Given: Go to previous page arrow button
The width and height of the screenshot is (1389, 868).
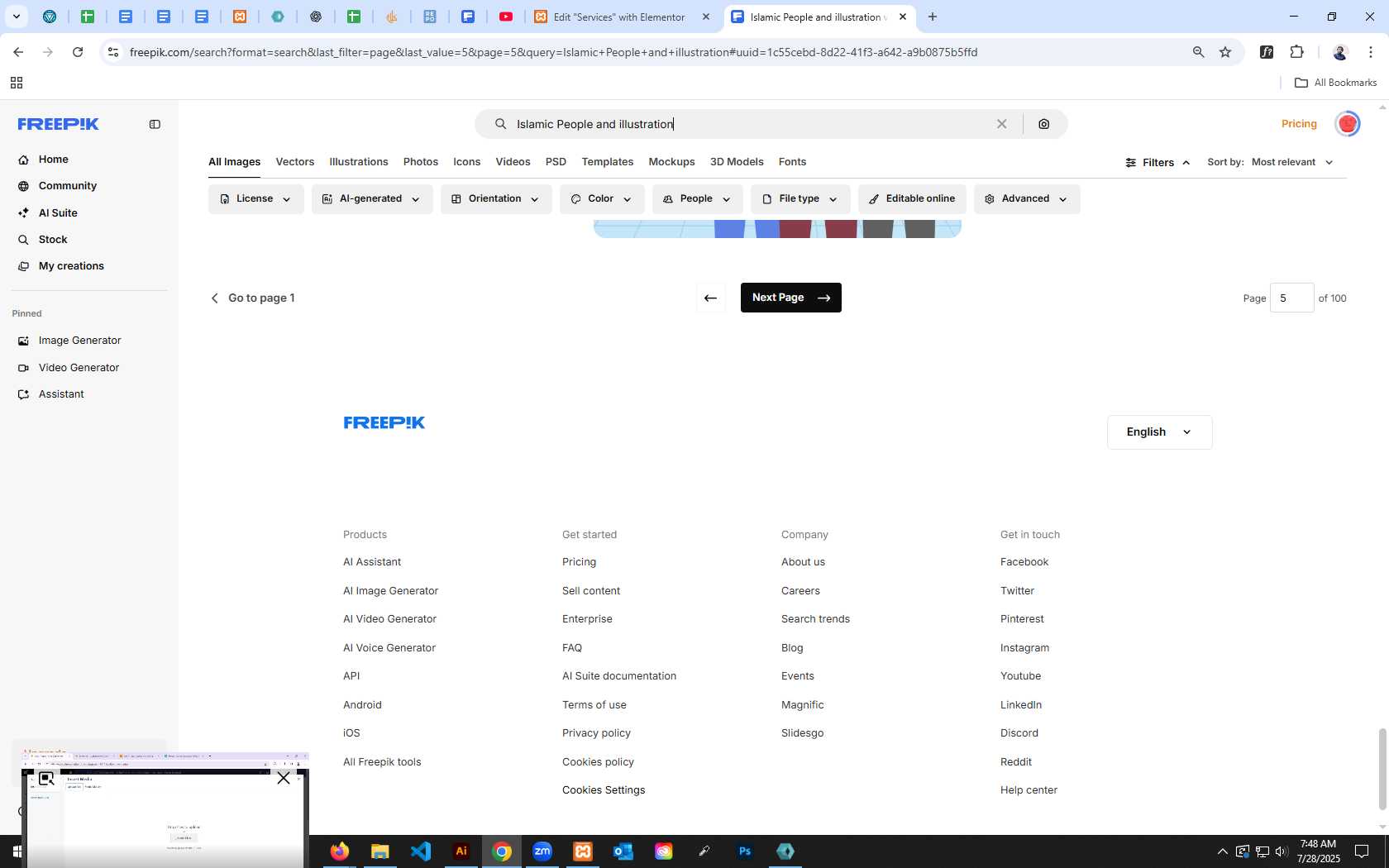Looking at the screenshot, I should [710, 298].
